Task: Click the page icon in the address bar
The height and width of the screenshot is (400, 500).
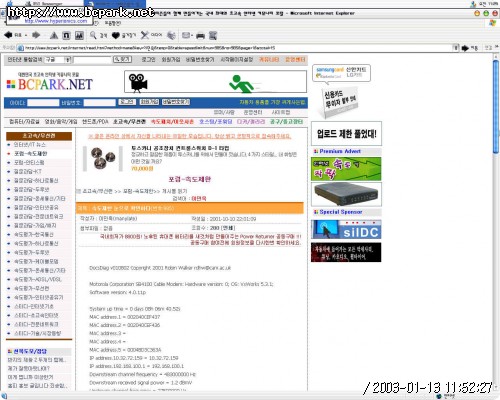Action: coord(20,48)
